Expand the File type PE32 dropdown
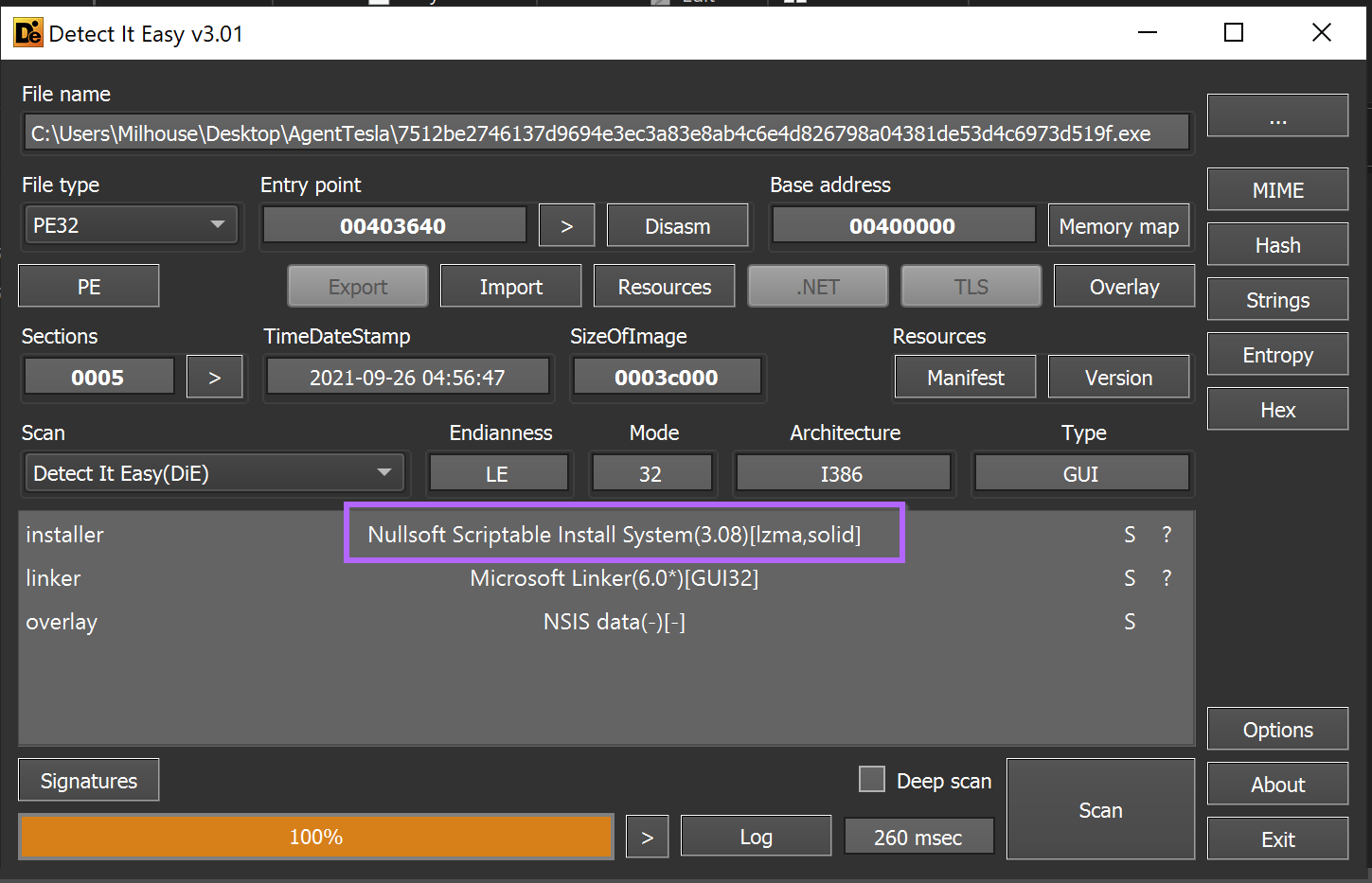The height and width of the screenshot is (883, 1372). tap(130, 225)
